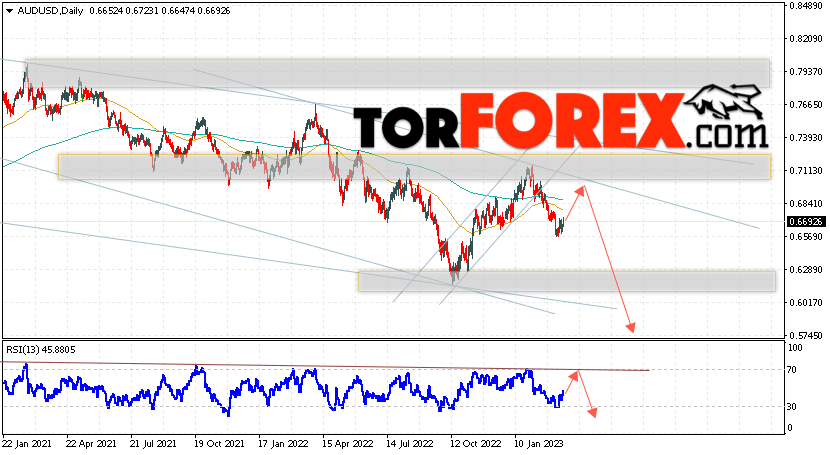Viewport: 830px width, 455px height.
Task: Click the RSI scale value 0
Action: pyautogui.click(x=790, y=428)
